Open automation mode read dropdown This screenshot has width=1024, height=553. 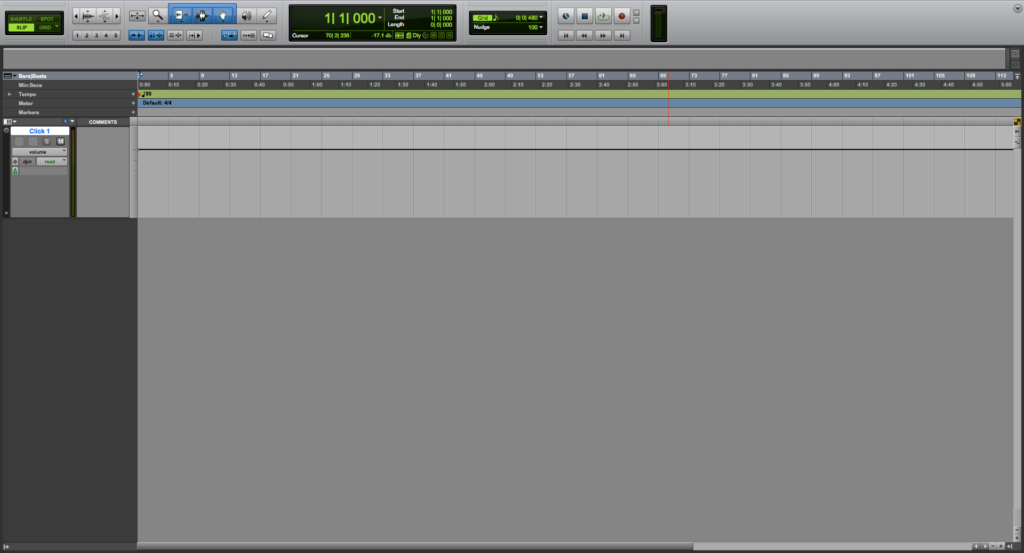coord(52,161)
